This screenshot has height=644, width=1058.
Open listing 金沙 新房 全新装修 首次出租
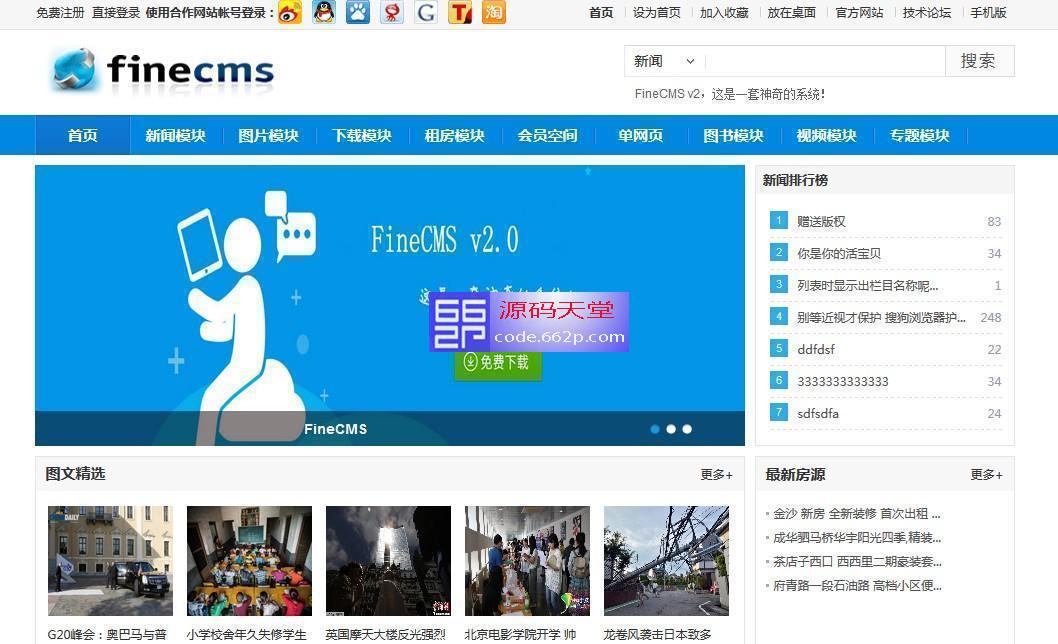click(857, 514)
